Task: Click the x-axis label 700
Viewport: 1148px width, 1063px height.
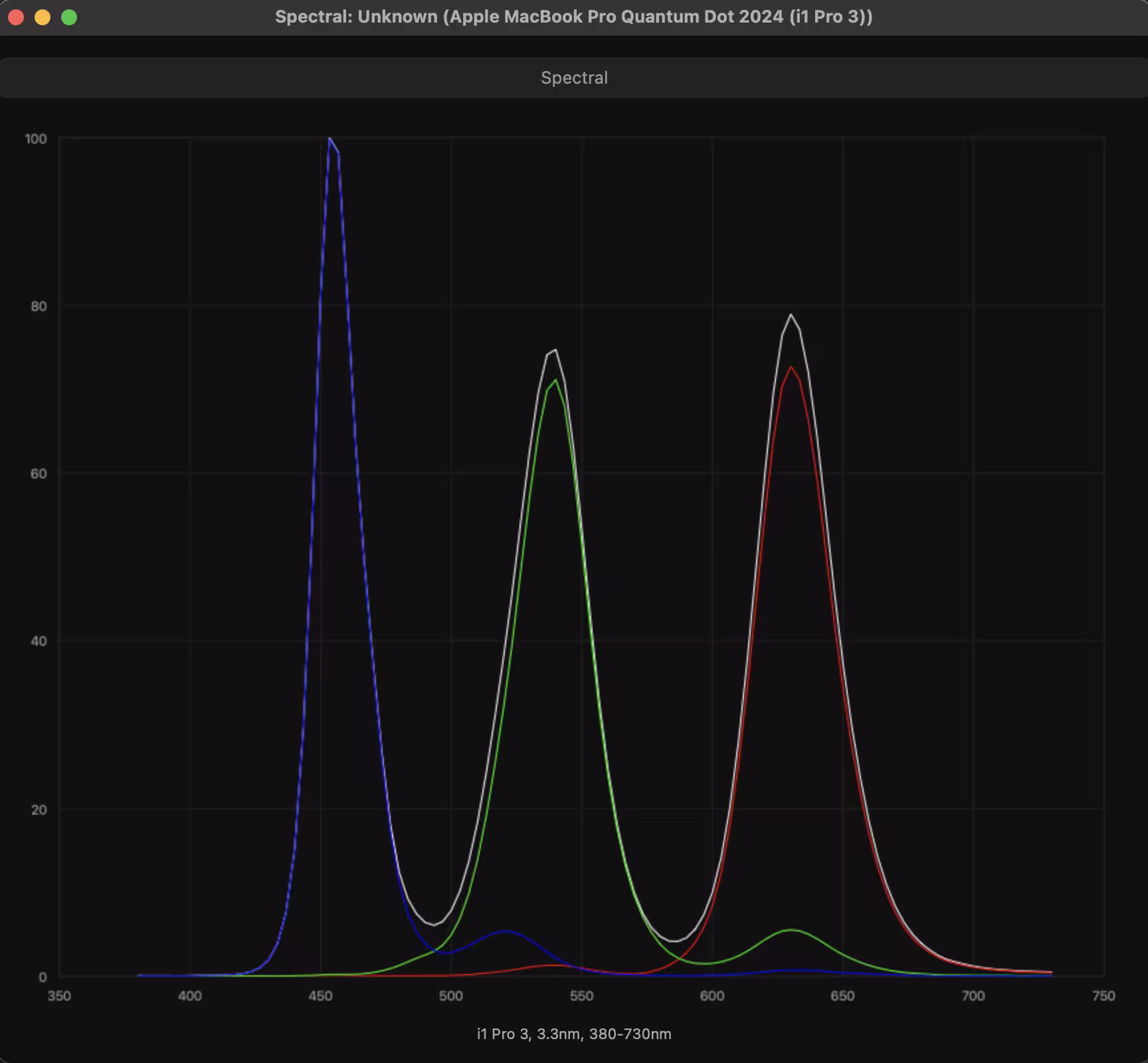Action: click(973, 996)
